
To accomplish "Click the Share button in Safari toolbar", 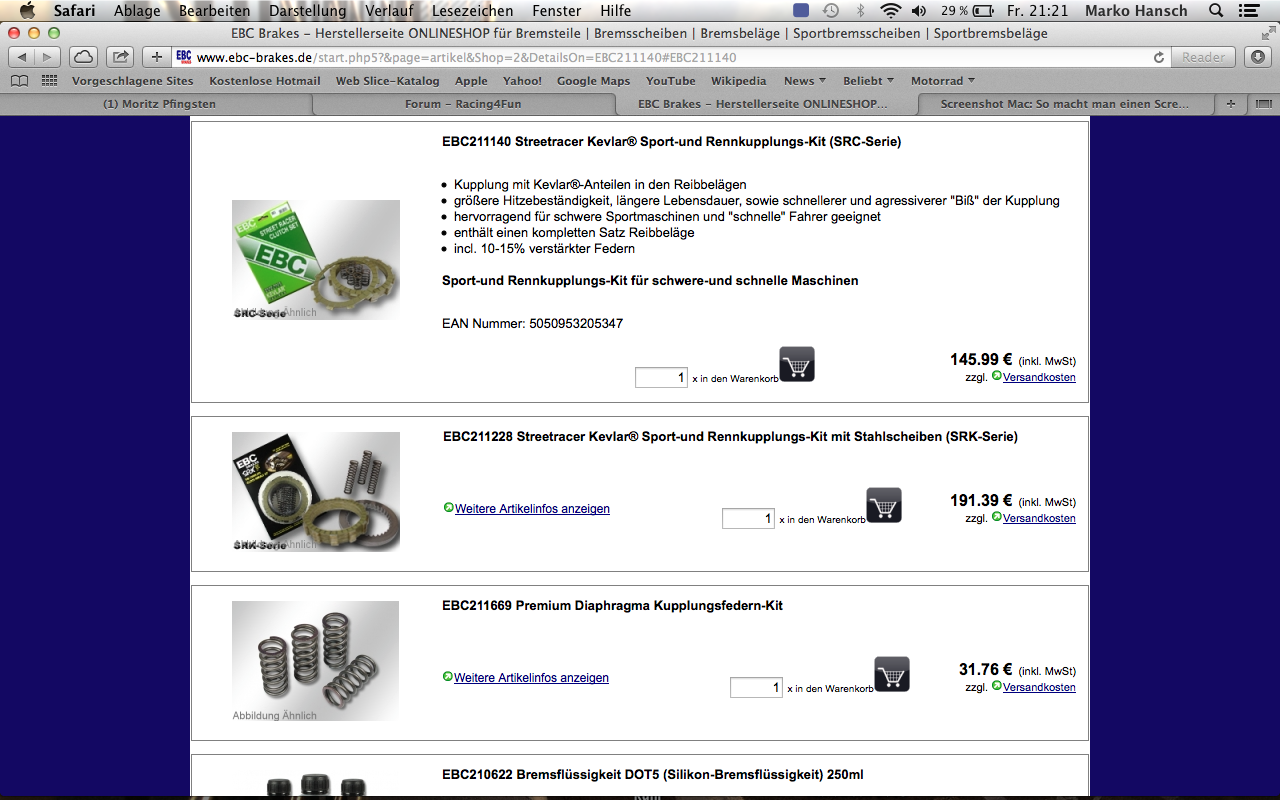I will click(120, 57).
